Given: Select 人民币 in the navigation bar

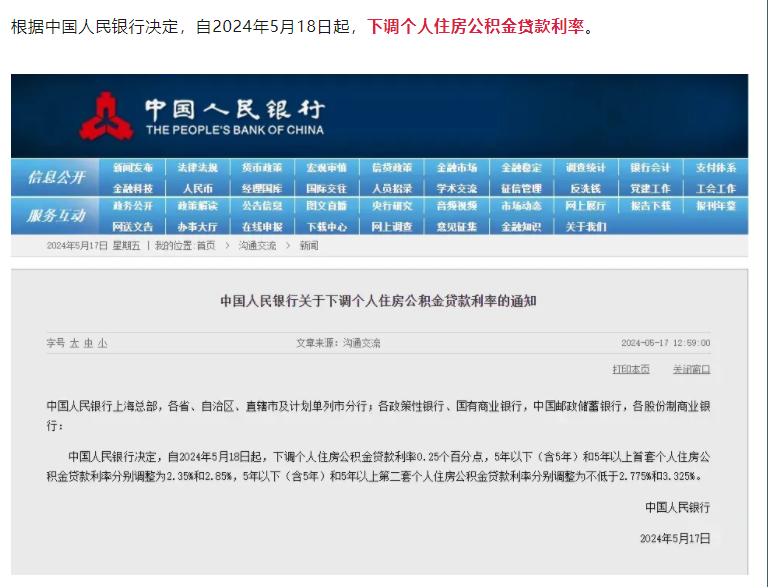Looking at the screenshot, I should (197, 189).
